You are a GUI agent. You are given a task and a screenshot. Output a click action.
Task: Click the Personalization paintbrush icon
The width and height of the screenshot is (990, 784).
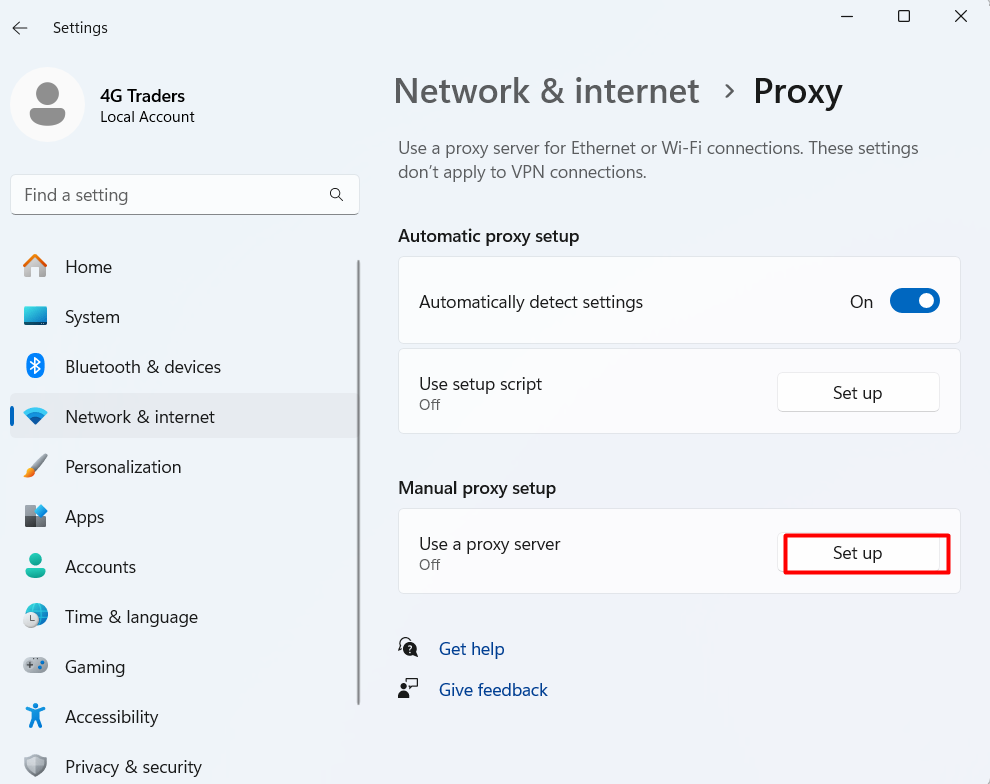click(x=35, y=466)
